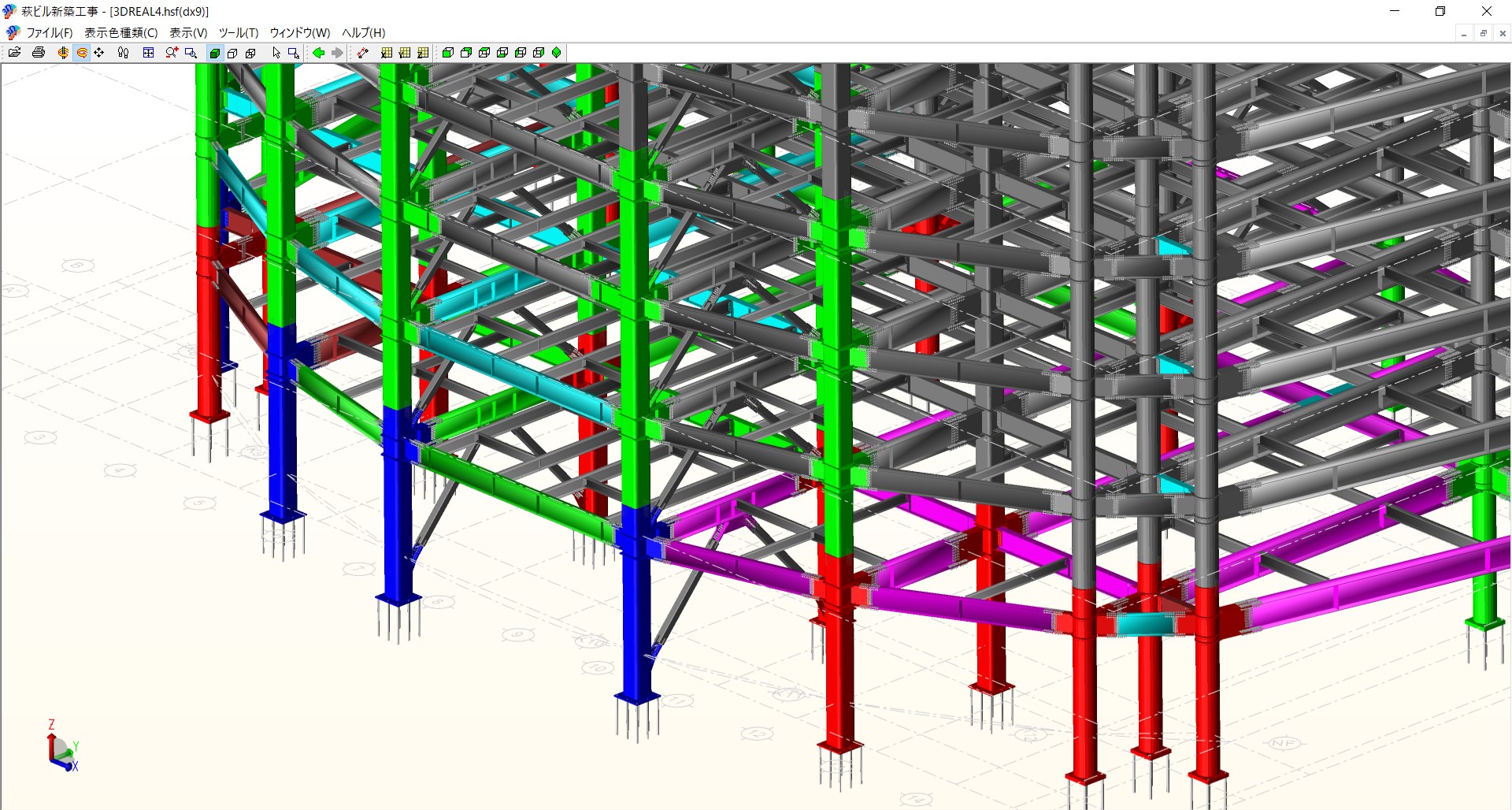Switch to hidden-line display mode

tap(232, 53)
